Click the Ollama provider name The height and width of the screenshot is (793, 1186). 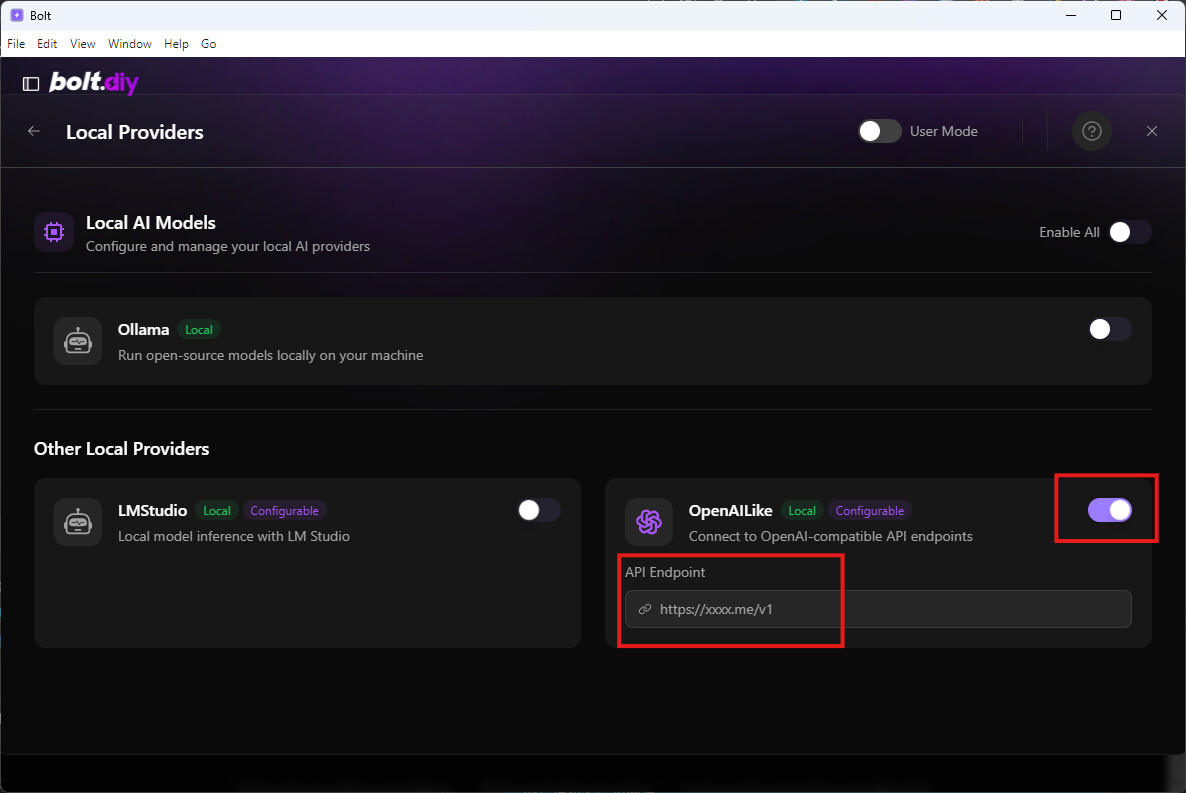(143, 330)
